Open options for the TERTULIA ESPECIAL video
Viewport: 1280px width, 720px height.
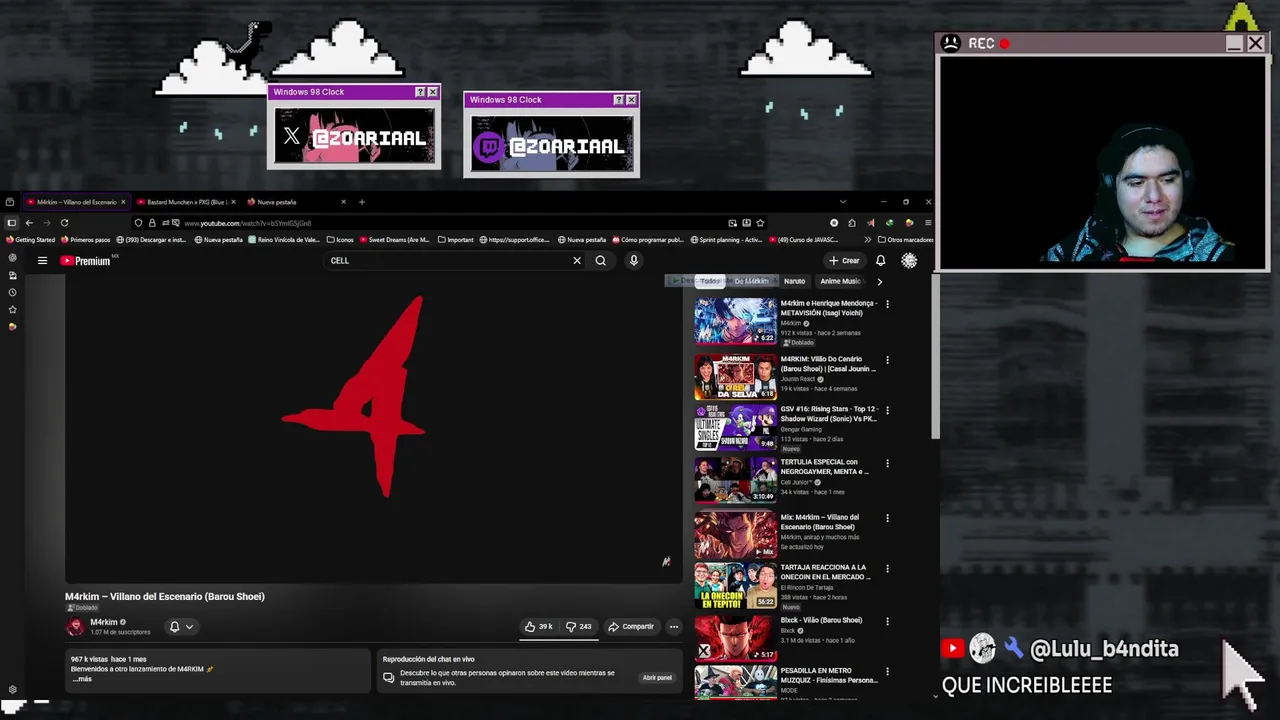887,463
